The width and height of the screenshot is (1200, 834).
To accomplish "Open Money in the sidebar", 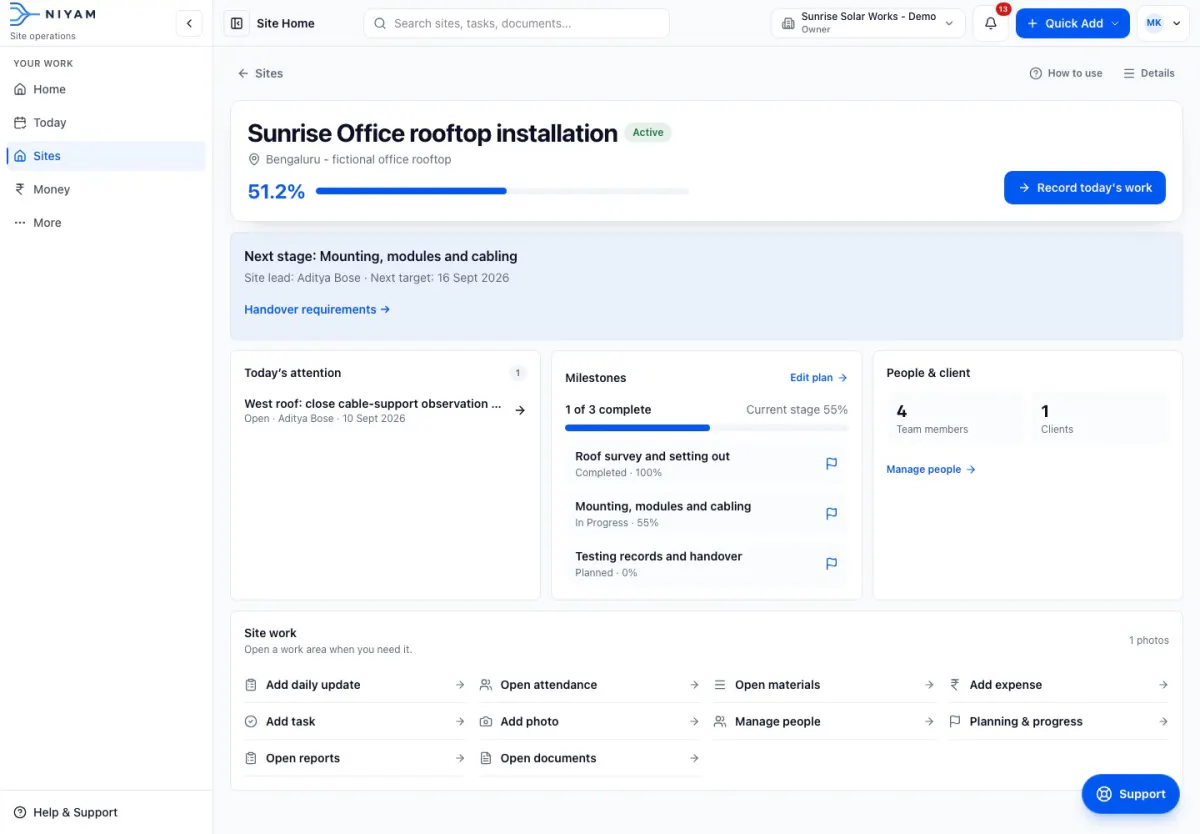I will (x=106, y=189).
